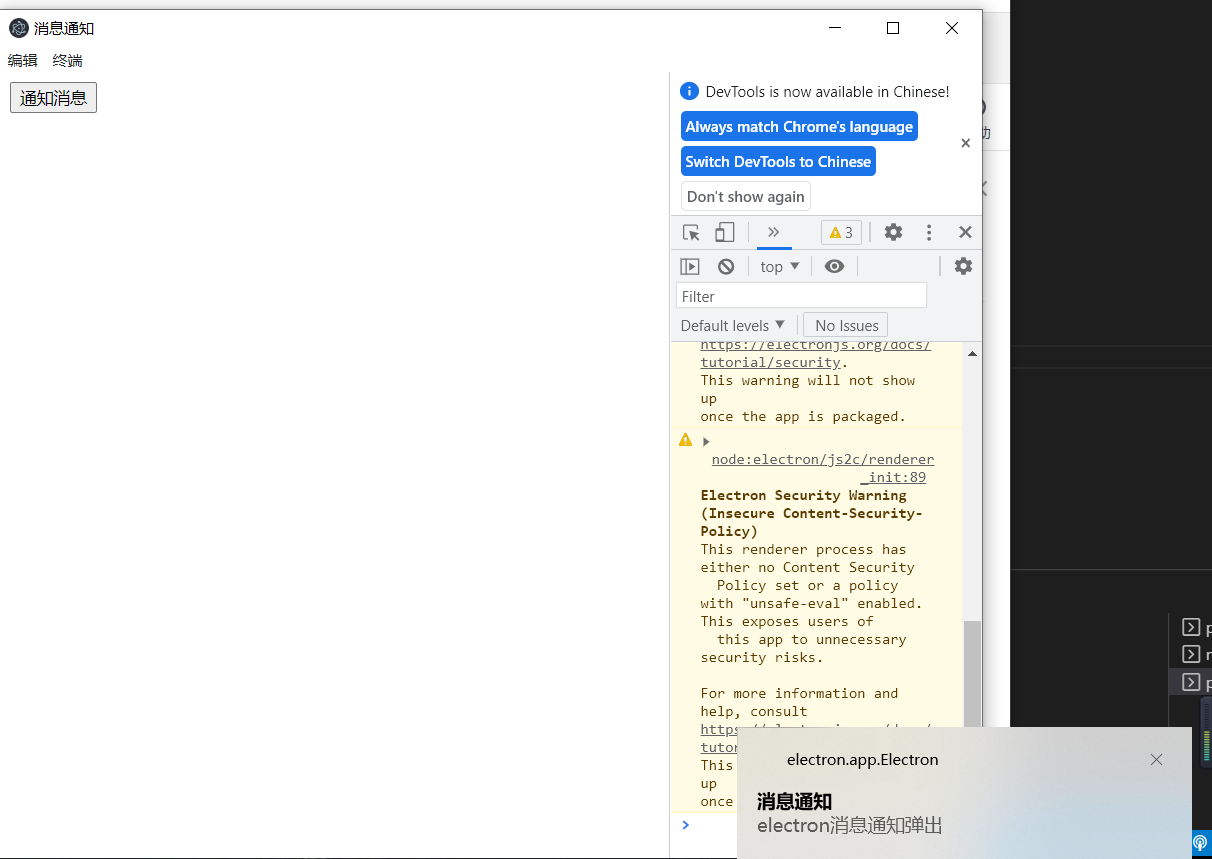
Task: Select the inspect element tool
Action: pyautogui.click(x=690, y=232)
